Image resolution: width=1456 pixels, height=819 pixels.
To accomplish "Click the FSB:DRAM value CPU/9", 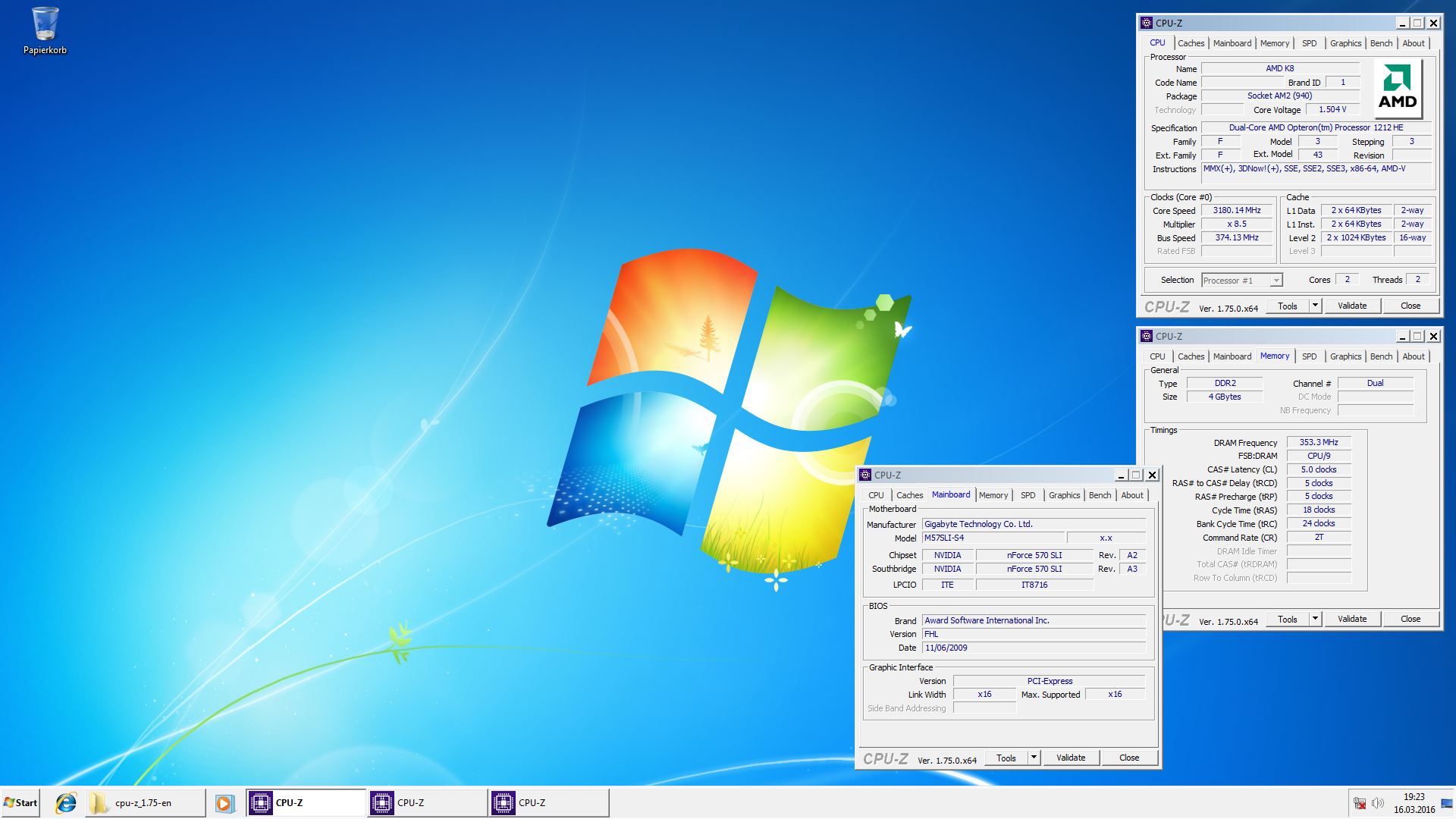I will (1319, 456).
